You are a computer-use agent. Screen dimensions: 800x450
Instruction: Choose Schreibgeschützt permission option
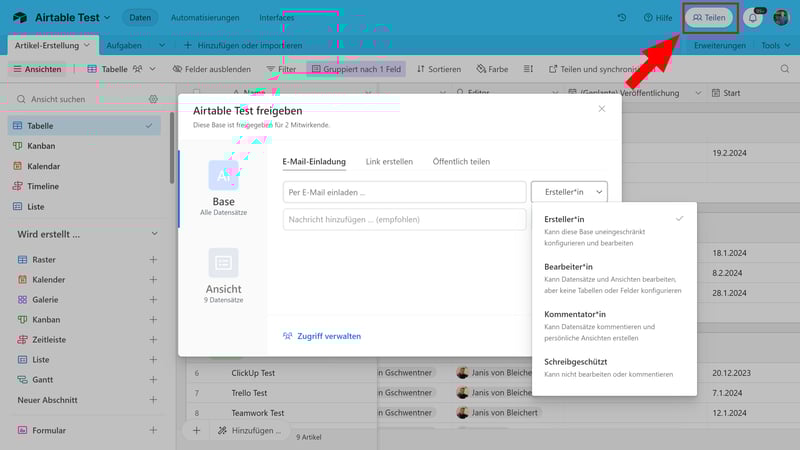614,367
